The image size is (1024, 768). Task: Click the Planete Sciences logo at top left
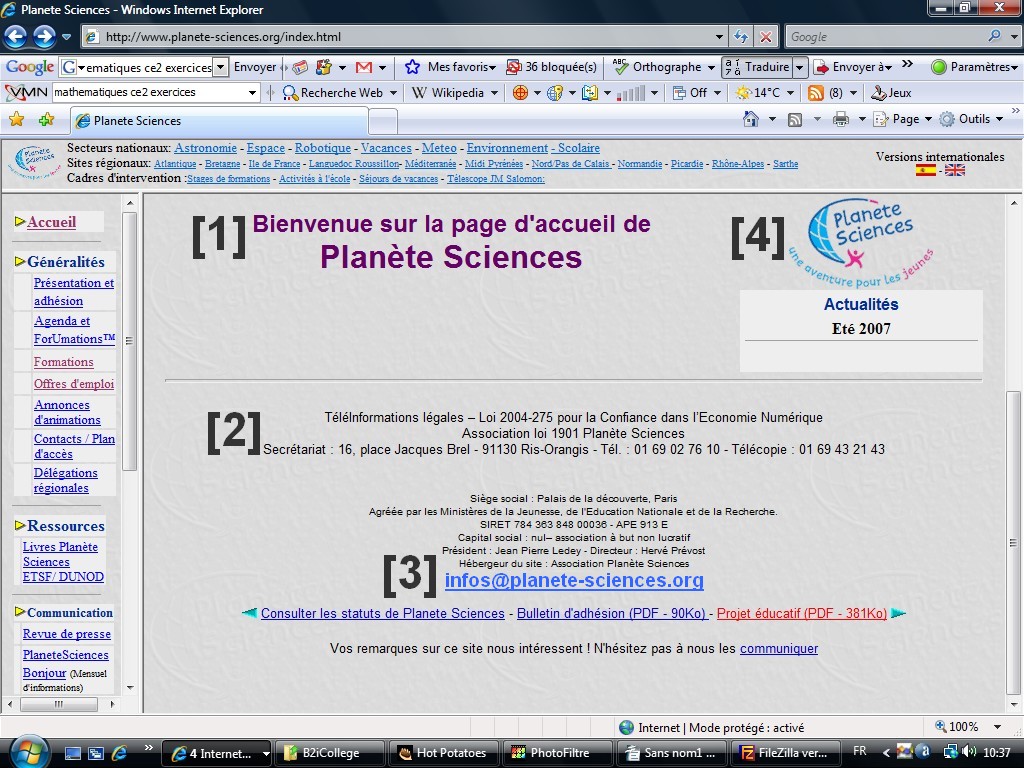tap(35, 161)
